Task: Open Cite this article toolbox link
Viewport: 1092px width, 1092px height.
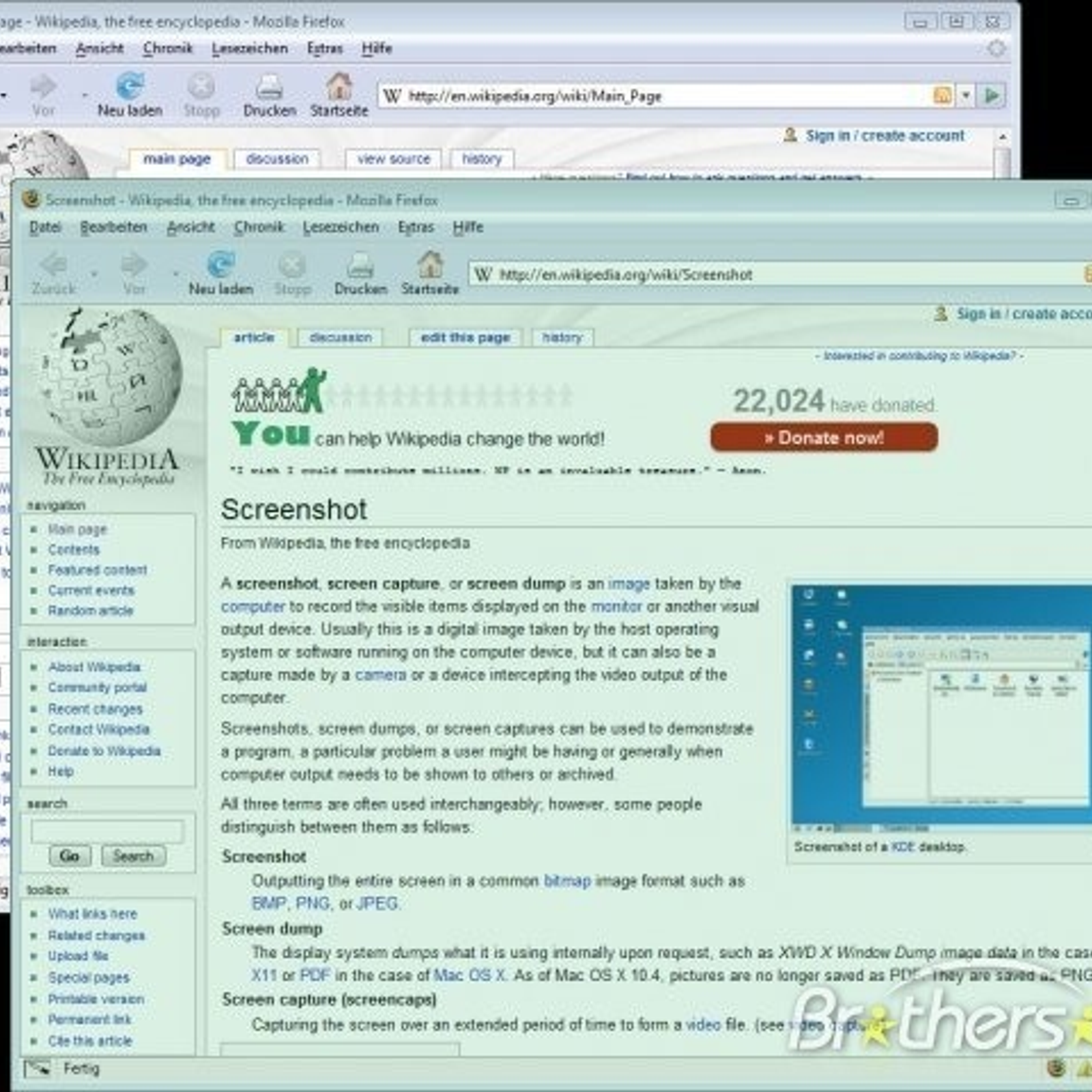Action: [x=90, y=1041]
